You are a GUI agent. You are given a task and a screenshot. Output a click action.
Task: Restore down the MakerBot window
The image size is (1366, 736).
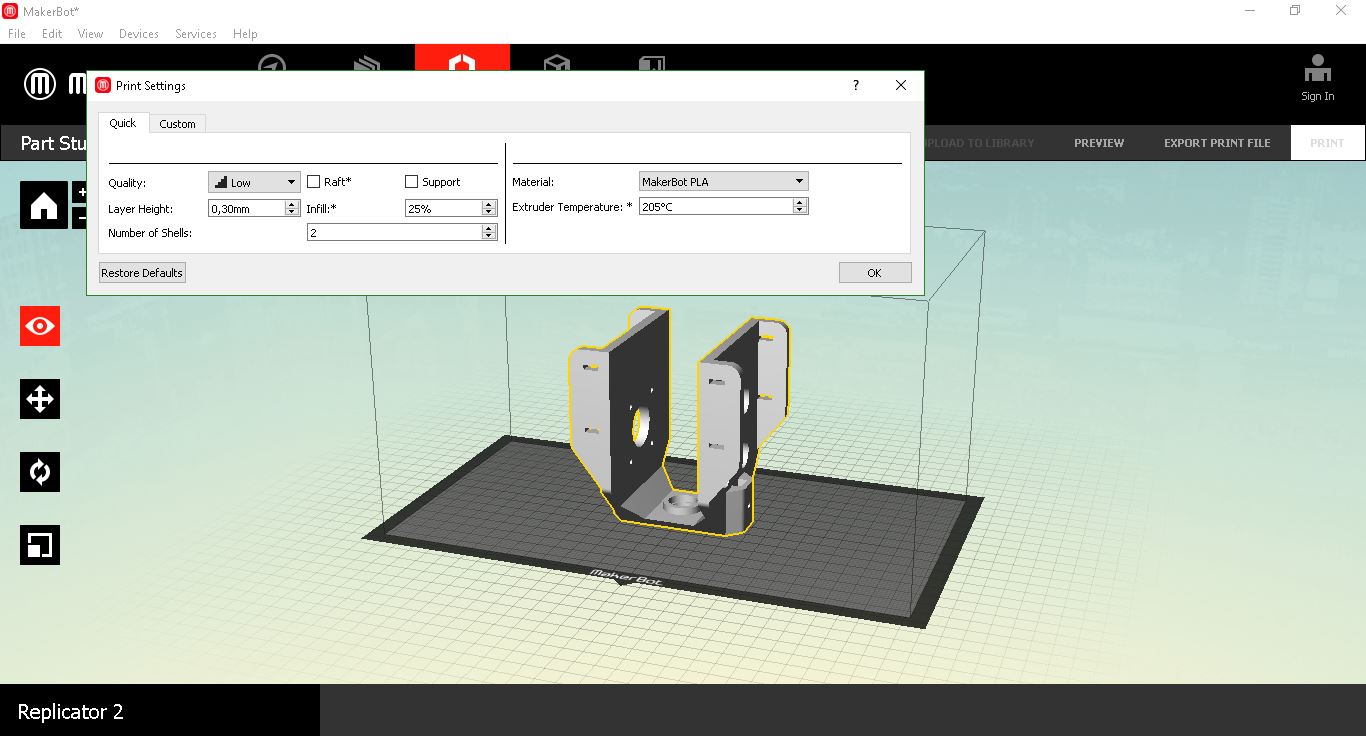1295,11
